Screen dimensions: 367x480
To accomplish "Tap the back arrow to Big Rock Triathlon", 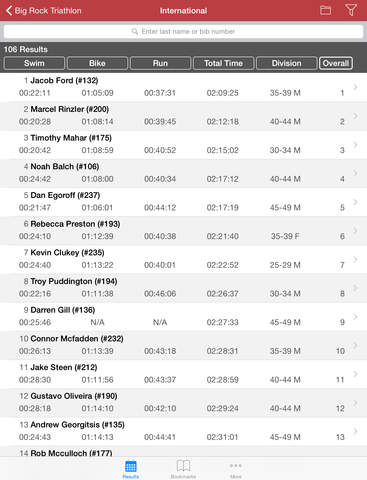I will pos(9,11).
